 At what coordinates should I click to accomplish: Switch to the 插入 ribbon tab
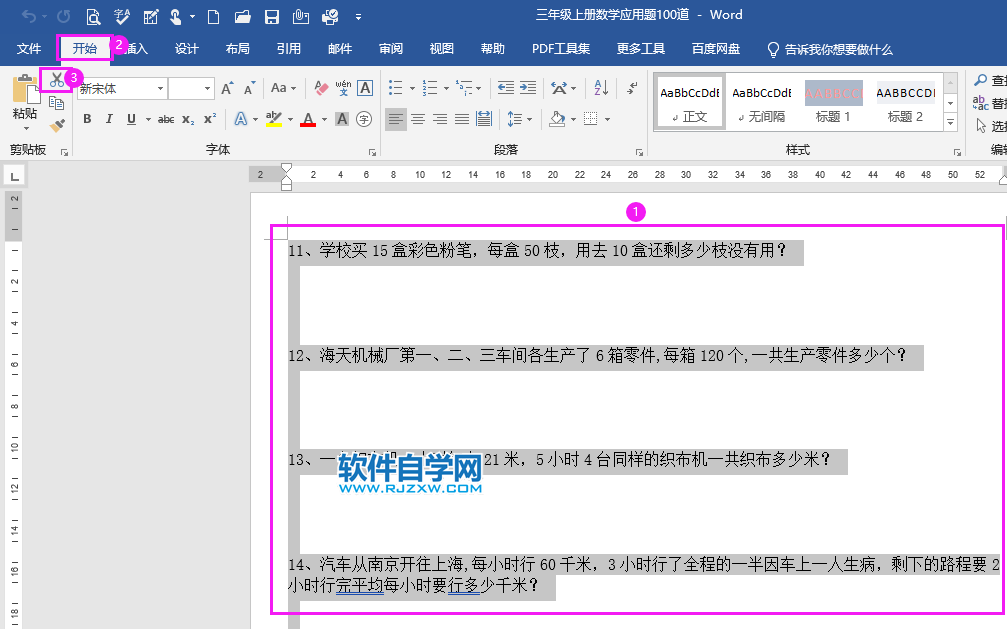click(140, 49)
